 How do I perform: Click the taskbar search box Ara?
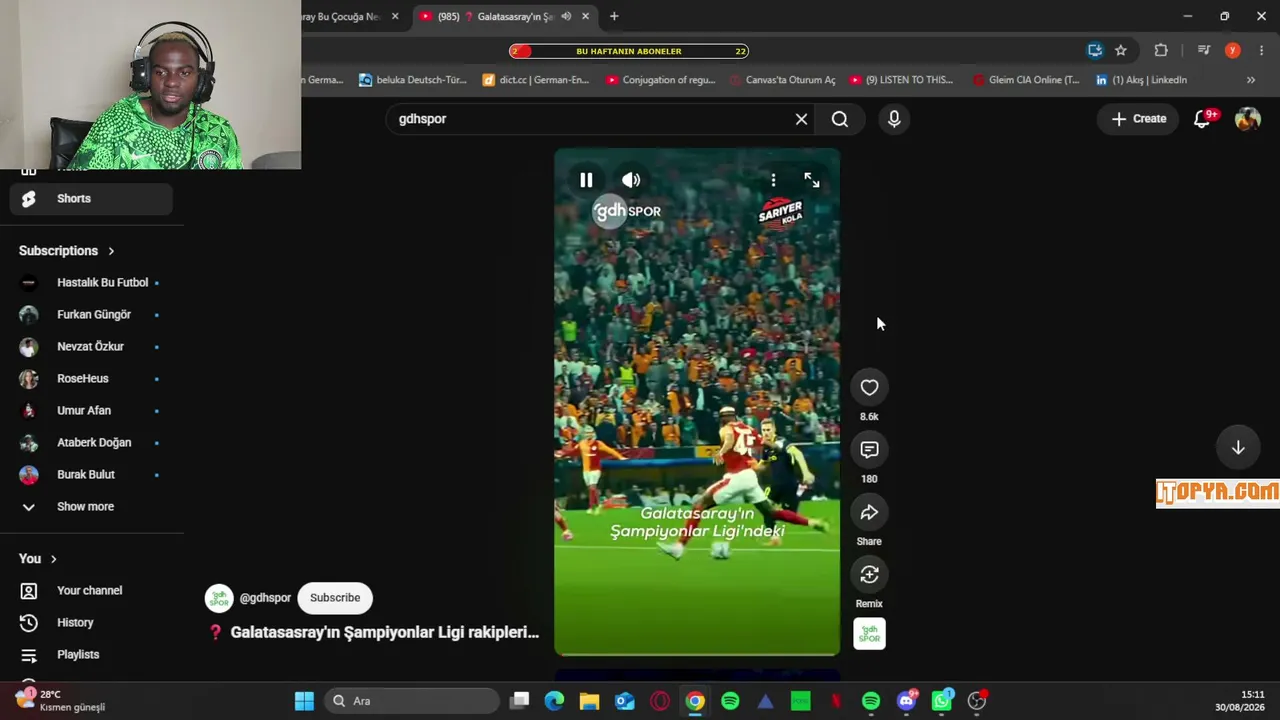click(x=413, y=701)
